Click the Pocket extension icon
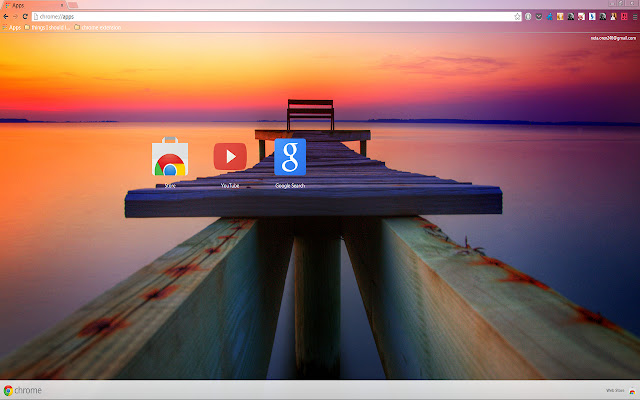 coord(539,16)
